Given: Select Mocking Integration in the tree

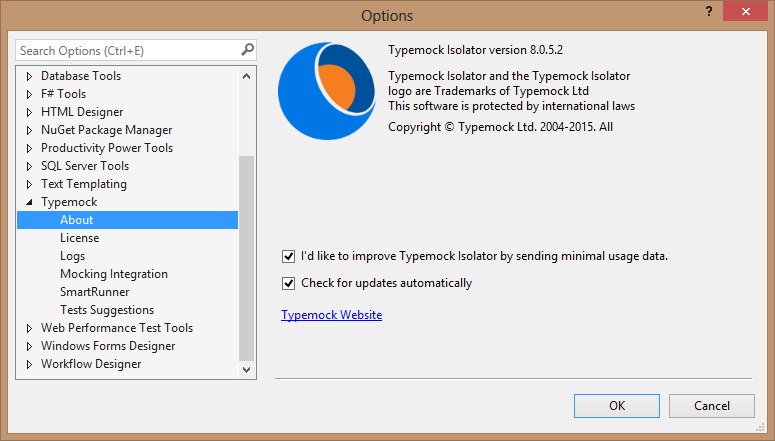Looking at the screenshot, I should 113,274.
